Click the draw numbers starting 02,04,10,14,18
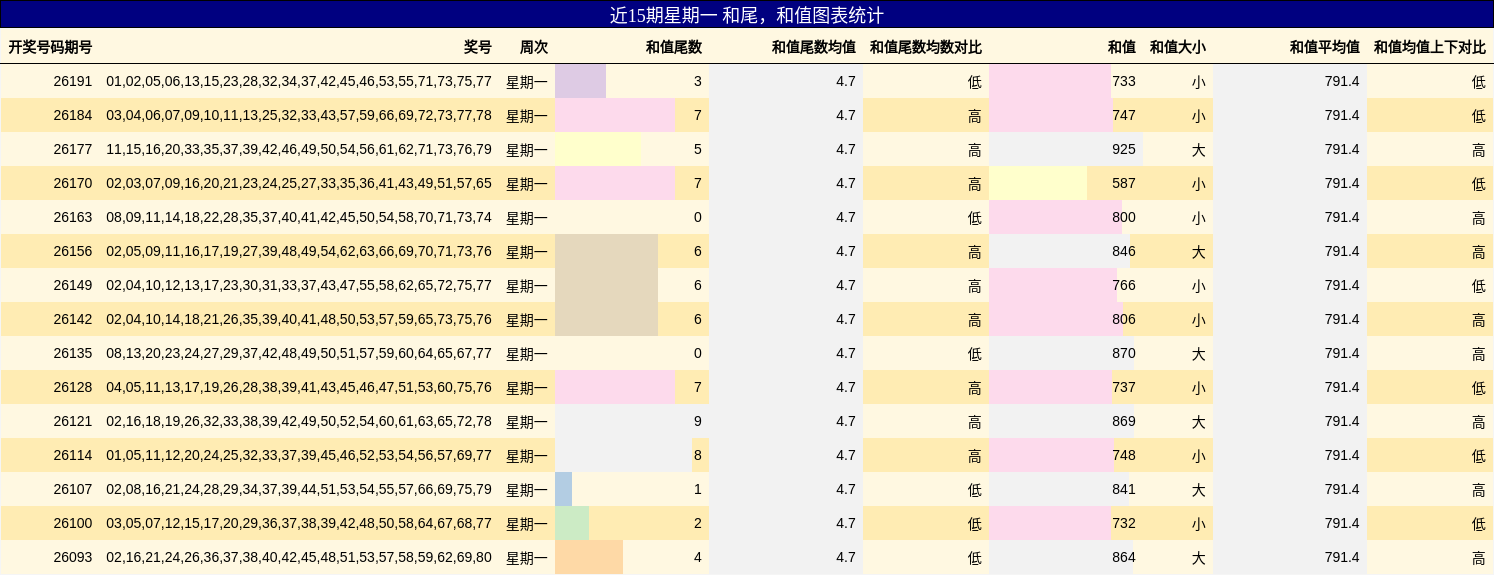The width and height of the screenshot is (1494, 575). click(299, 319)
